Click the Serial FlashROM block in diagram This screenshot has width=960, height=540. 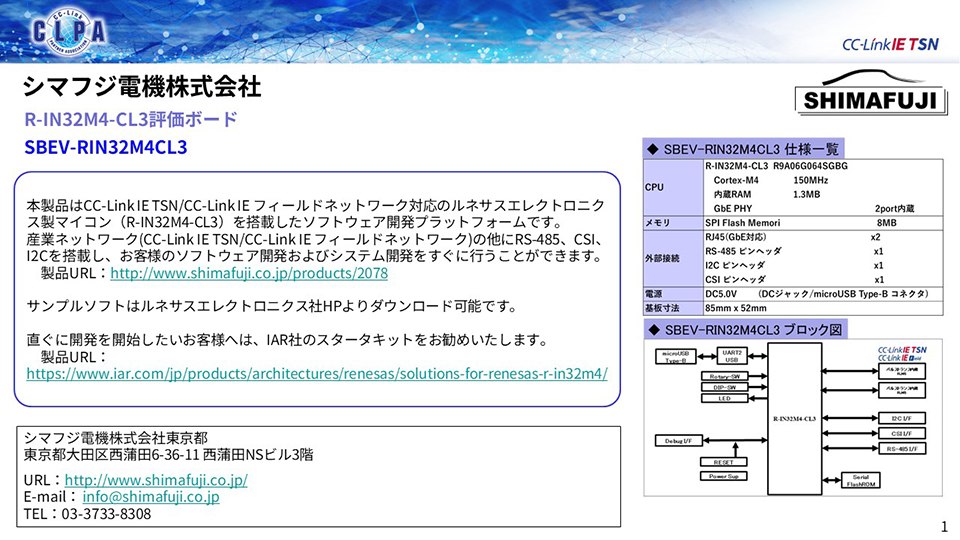pyautogui.click(x=861, y=481)
